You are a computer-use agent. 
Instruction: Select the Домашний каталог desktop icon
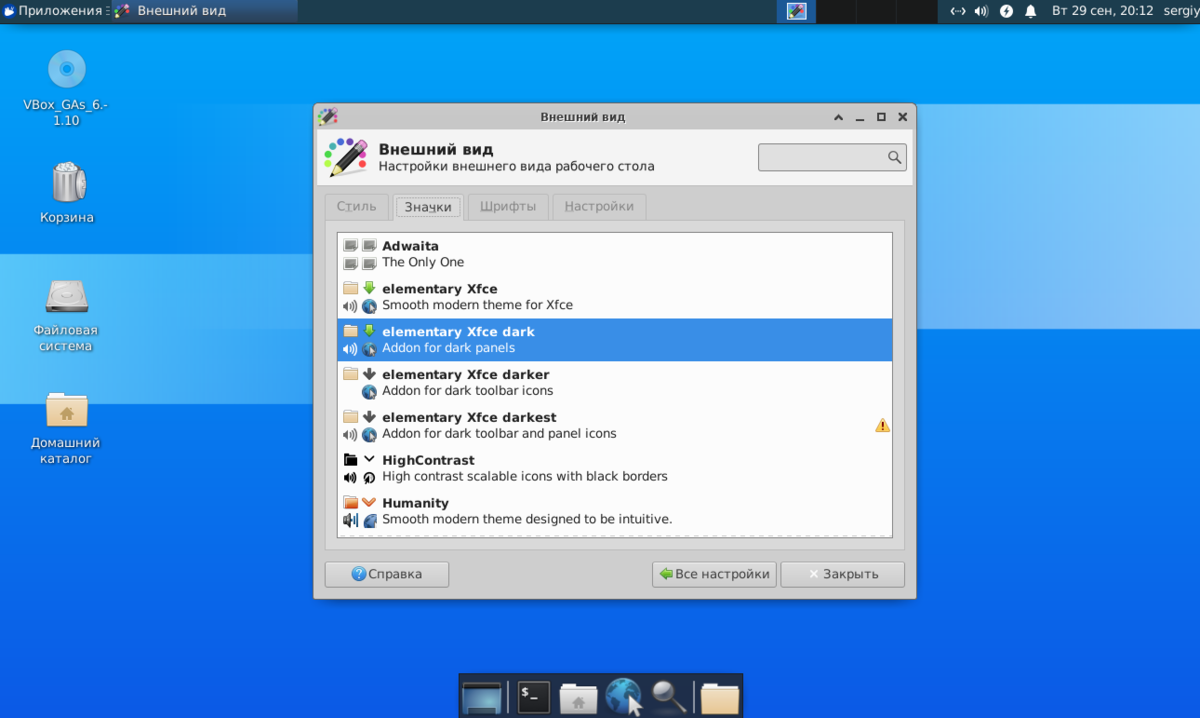tap(66, 427)
